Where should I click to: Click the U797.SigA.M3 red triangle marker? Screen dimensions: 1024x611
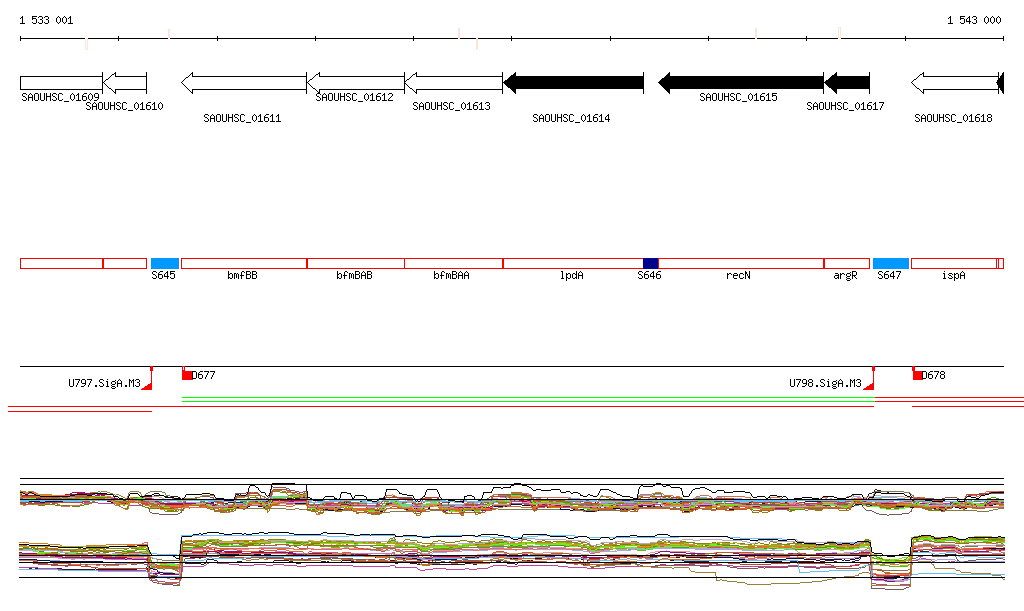[148, 385]
